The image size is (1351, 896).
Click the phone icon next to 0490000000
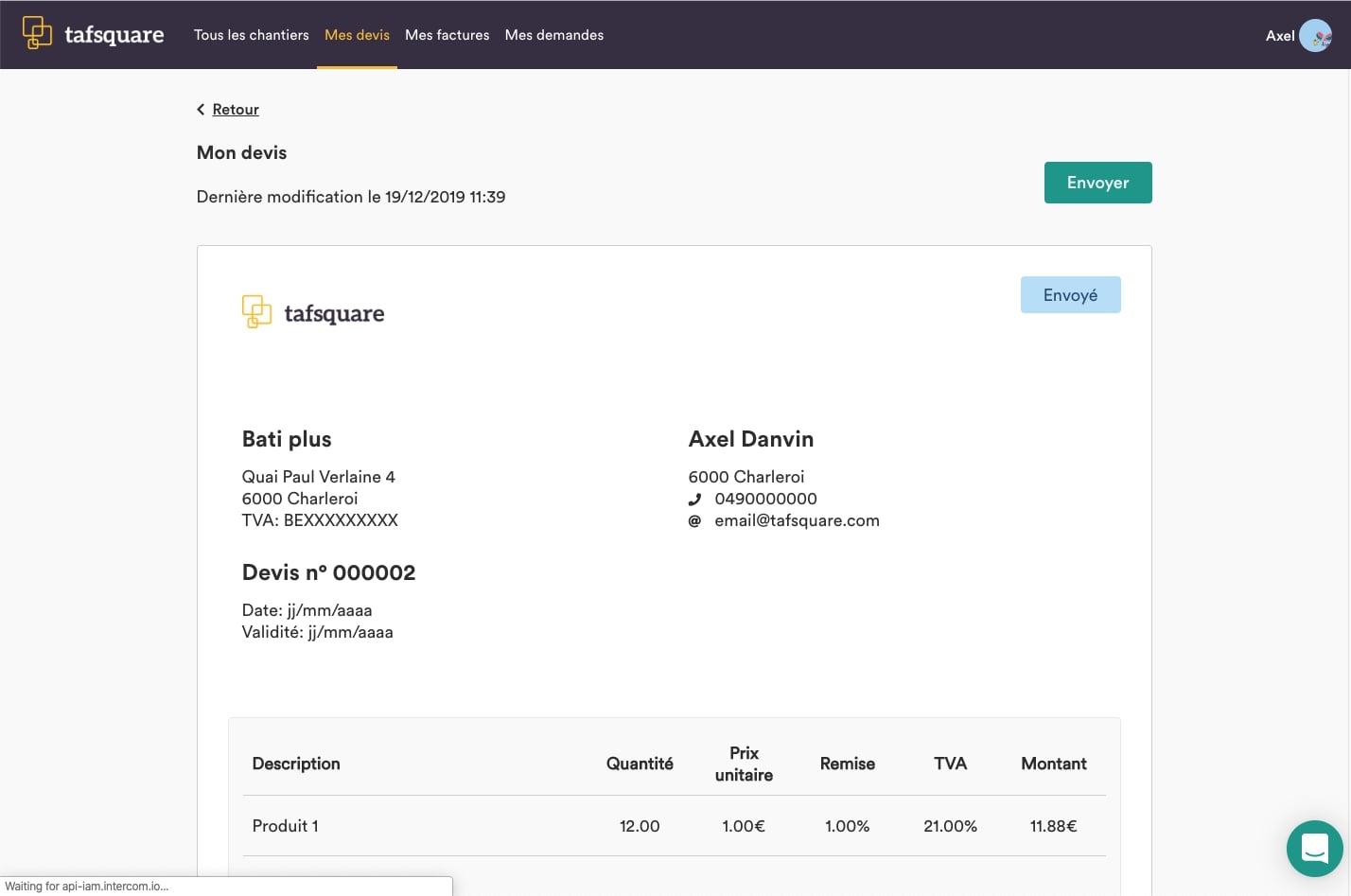point(694,500)
